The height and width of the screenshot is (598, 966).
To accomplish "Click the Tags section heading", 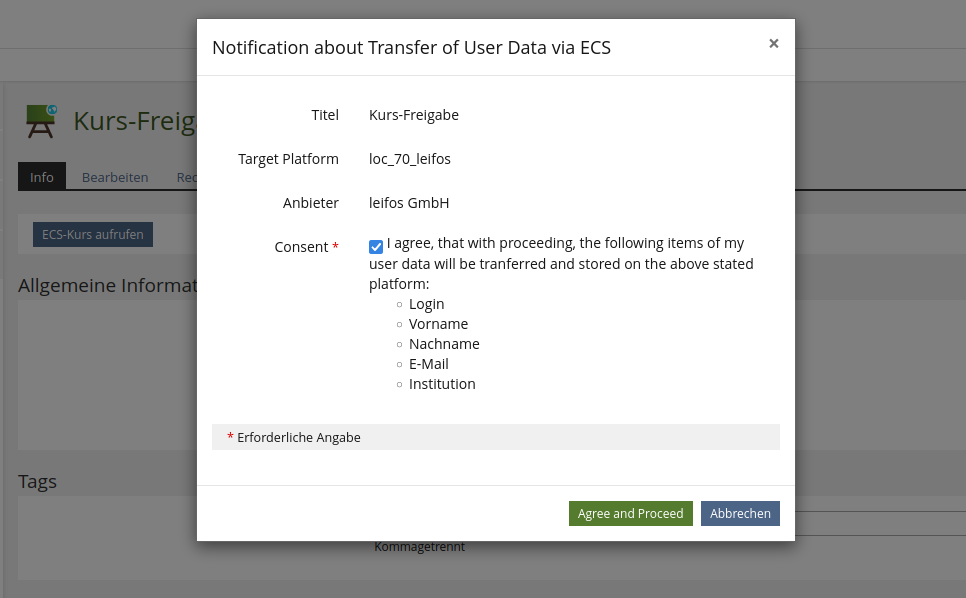I will (x=37, y=481).
